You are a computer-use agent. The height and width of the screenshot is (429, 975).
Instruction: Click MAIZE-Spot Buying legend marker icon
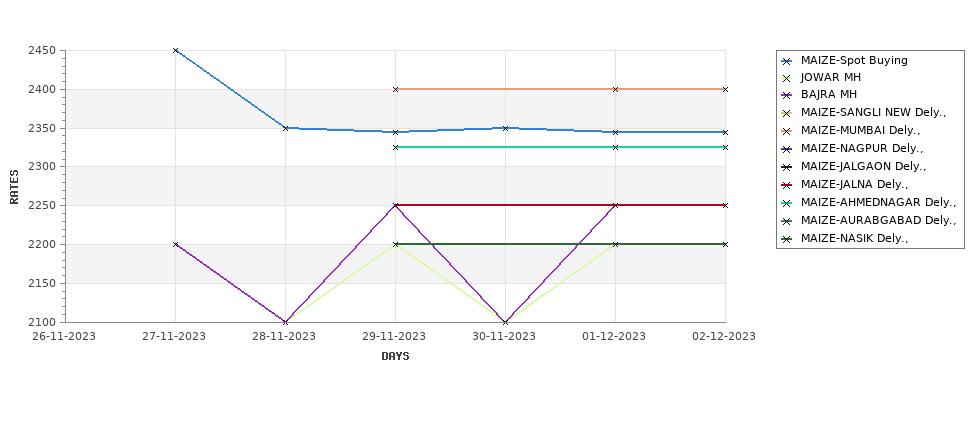point(787,61)
